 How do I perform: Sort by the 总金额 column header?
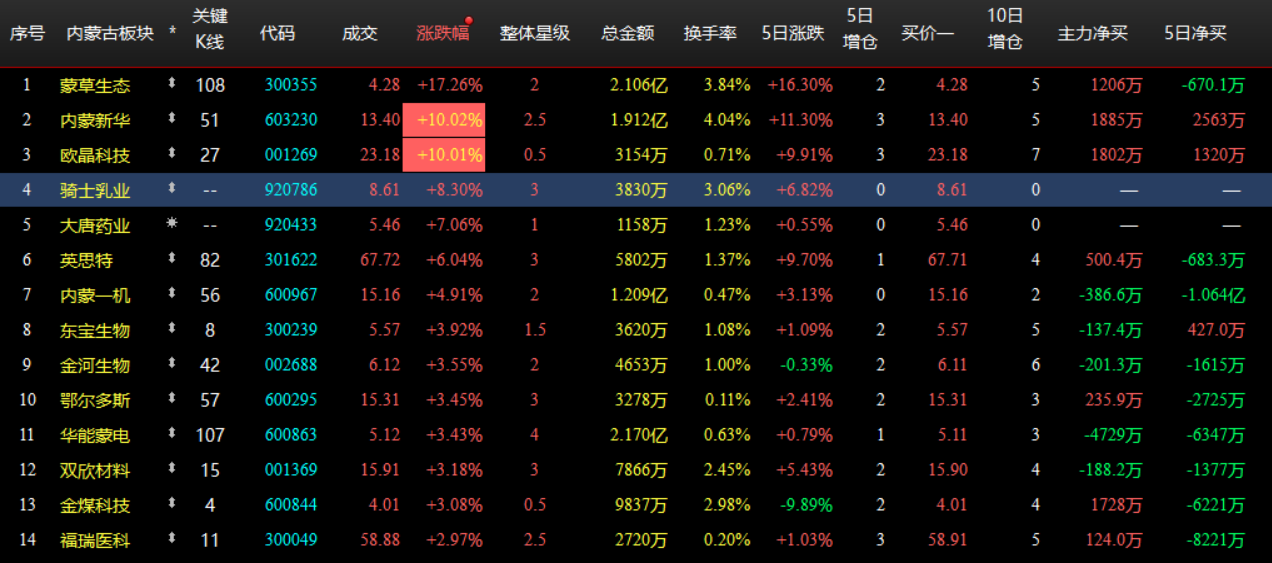628,33
